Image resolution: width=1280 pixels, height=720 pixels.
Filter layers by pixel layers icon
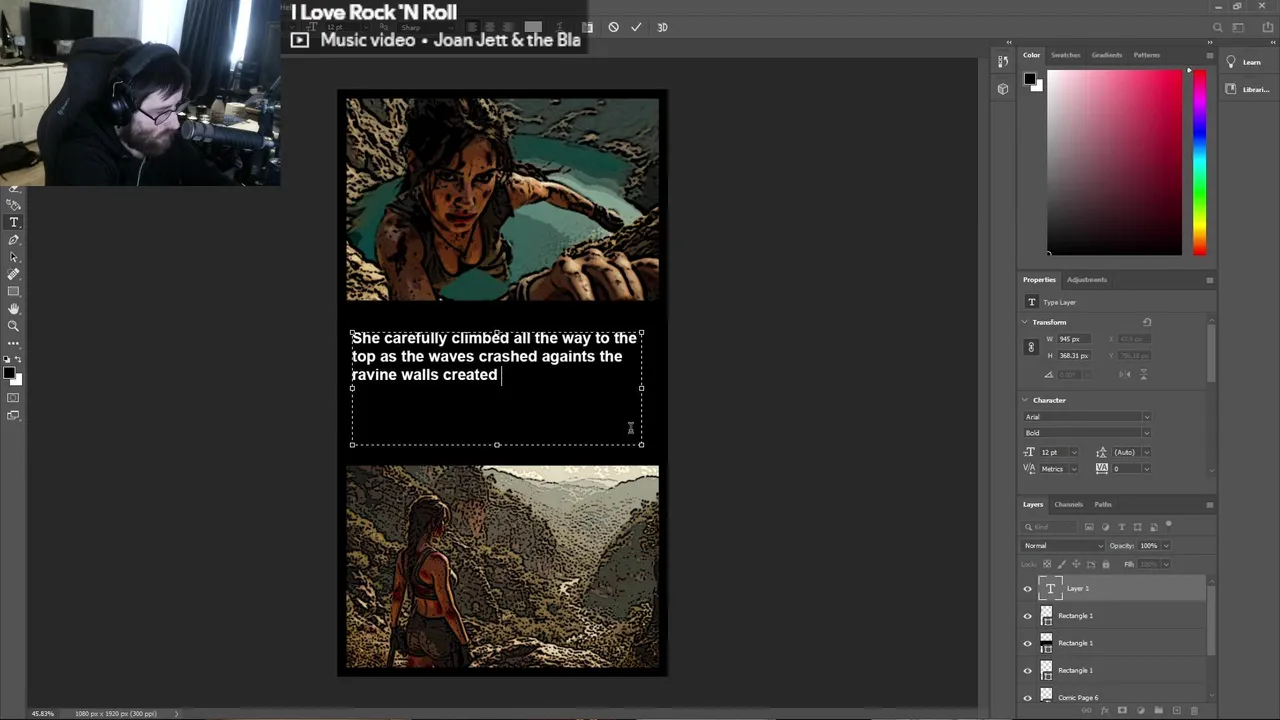pos(1089,527)
